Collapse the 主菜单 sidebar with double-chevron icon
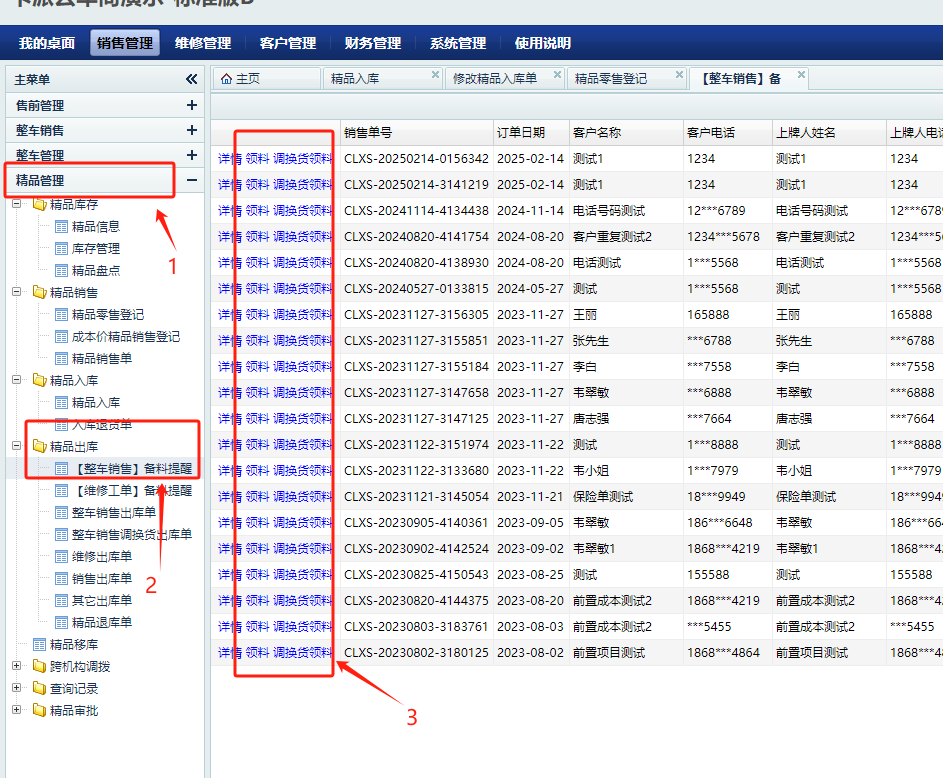 pos(191,79)
